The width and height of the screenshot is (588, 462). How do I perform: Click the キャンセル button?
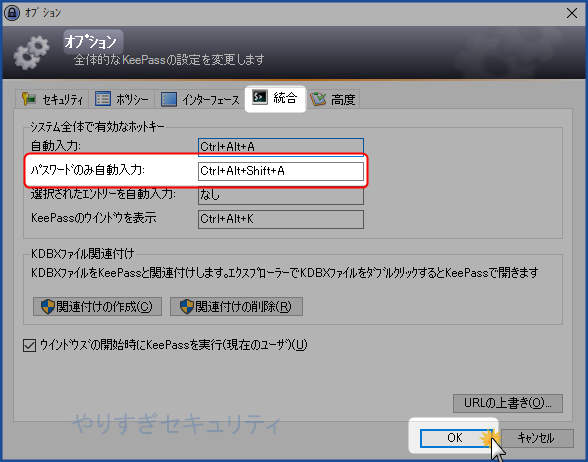point(537,438)
